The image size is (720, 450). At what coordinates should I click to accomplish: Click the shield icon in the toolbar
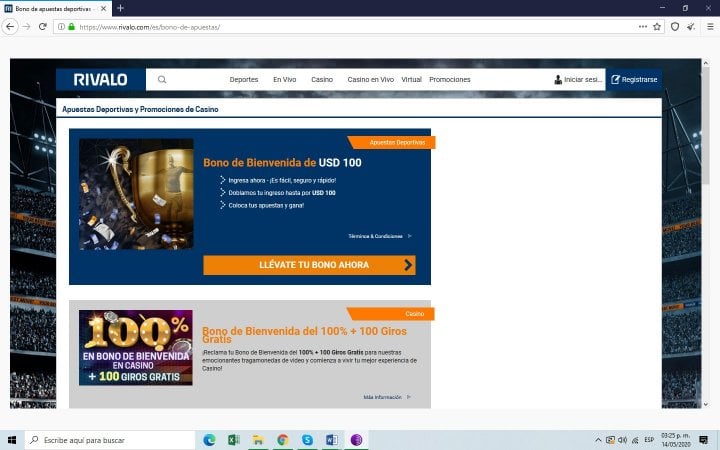click(x=675, y=27)
